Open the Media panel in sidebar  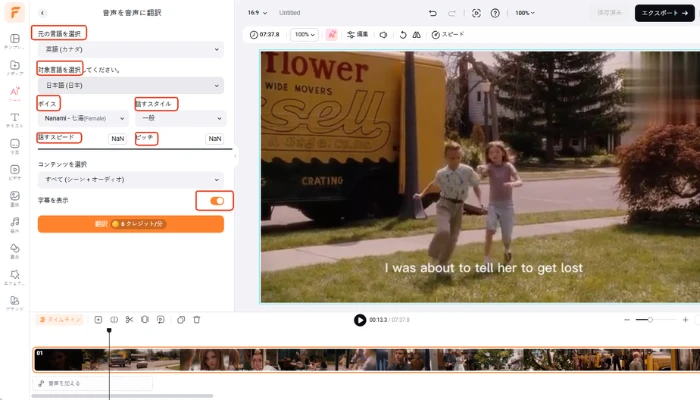[x=15, y=67]
